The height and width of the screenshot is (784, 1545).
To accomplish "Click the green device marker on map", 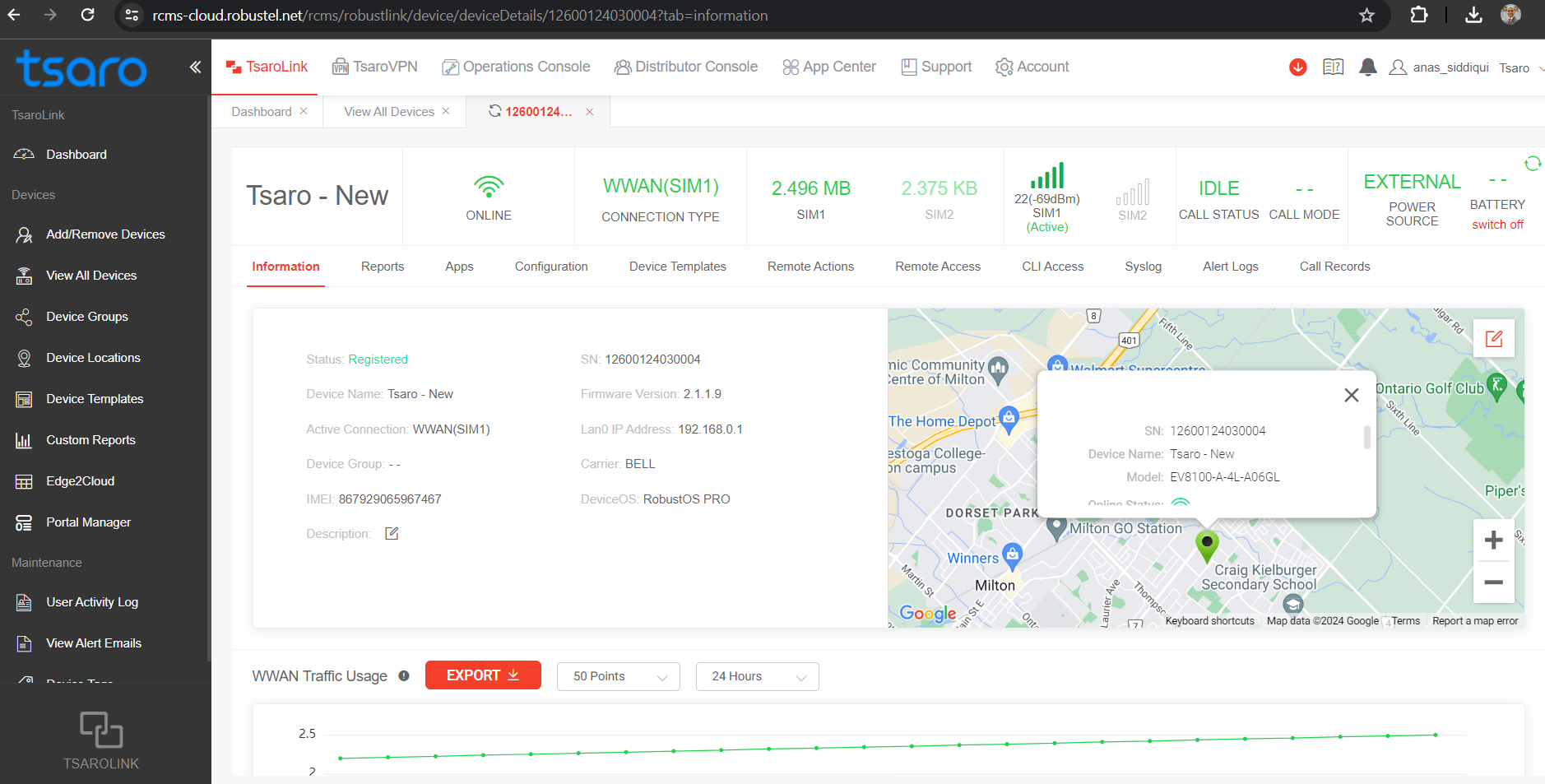I will (1206, 545).
